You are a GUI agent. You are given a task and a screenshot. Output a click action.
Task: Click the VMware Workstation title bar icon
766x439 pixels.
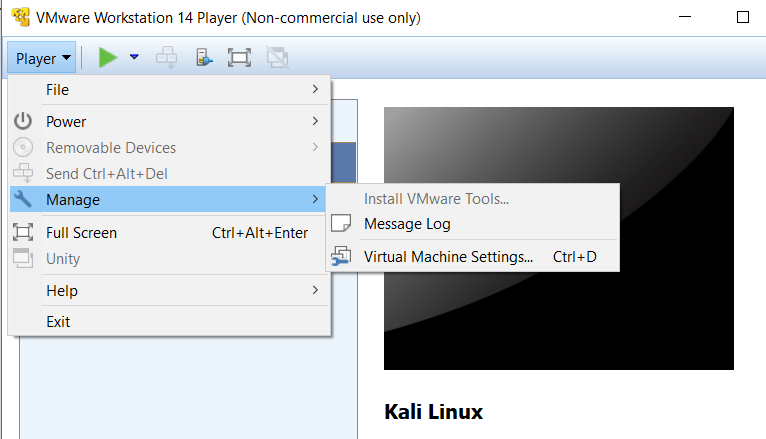(x=21, y=18)
